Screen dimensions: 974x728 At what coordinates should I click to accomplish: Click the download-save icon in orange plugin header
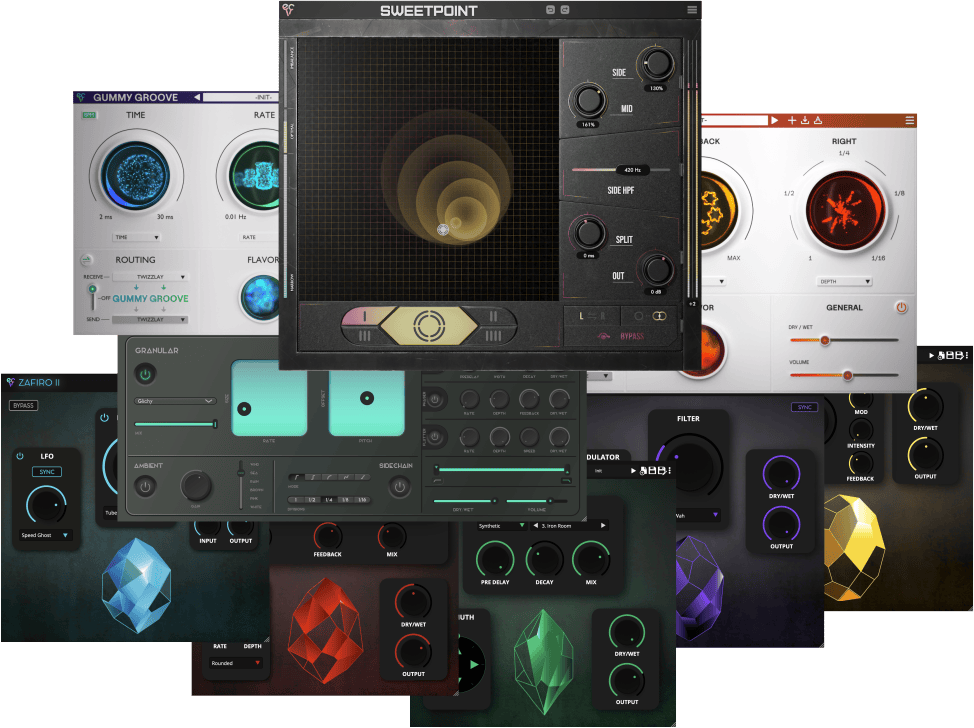pyautogui.click(x=804, y=120)
